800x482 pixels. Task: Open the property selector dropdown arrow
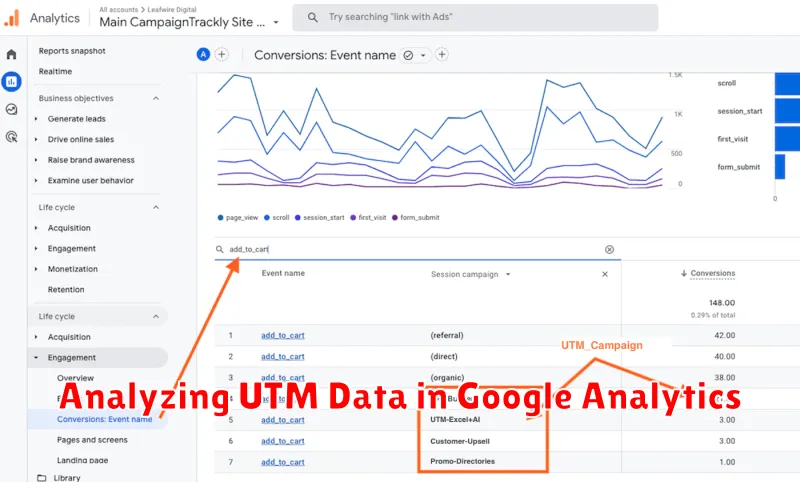[276, 22]
